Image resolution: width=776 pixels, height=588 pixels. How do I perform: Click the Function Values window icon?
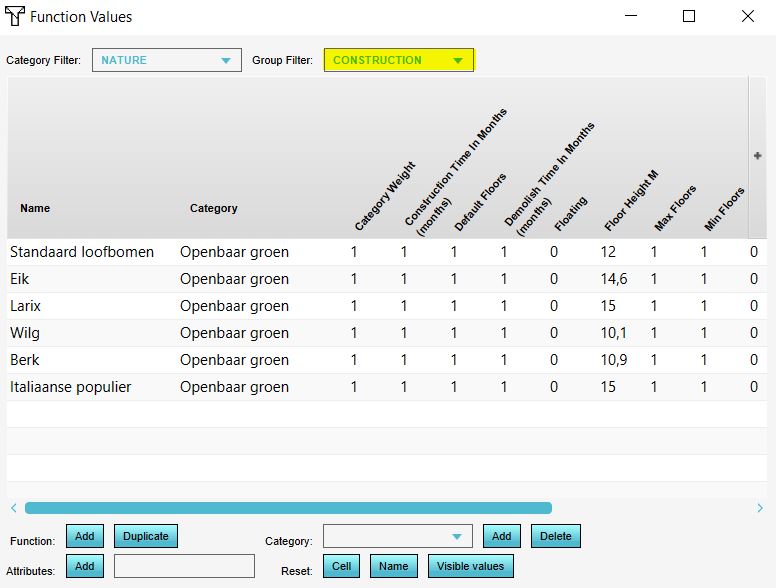tap(15, 17)
